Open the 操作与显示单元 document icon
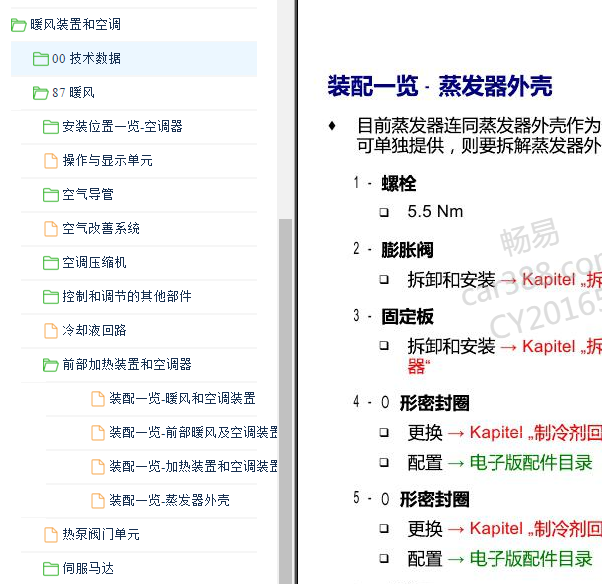The width and height of the screenshot is (602, 584). coord(51,161)
